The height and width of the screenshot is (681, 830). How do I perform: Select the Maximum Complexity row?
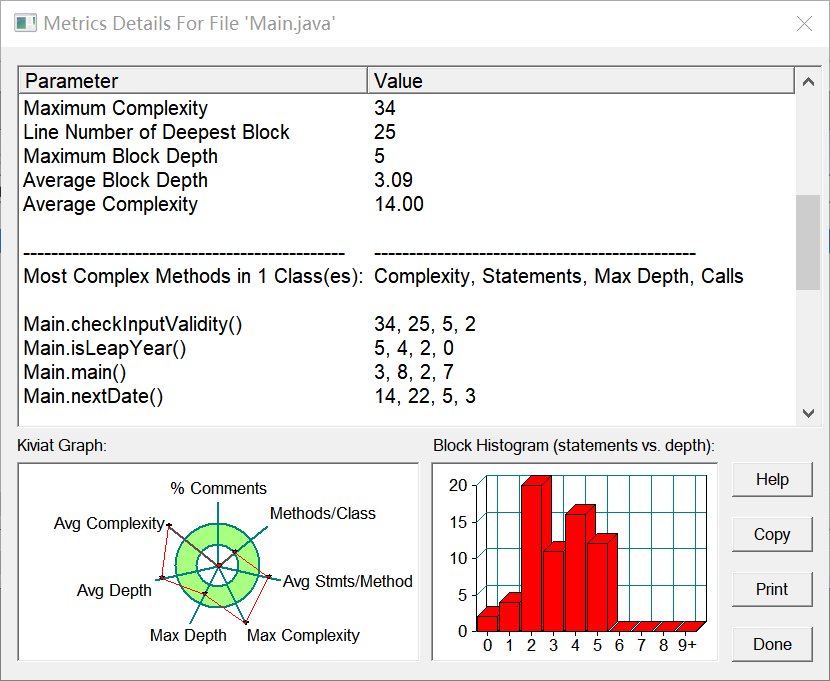[x=407, y=108]
